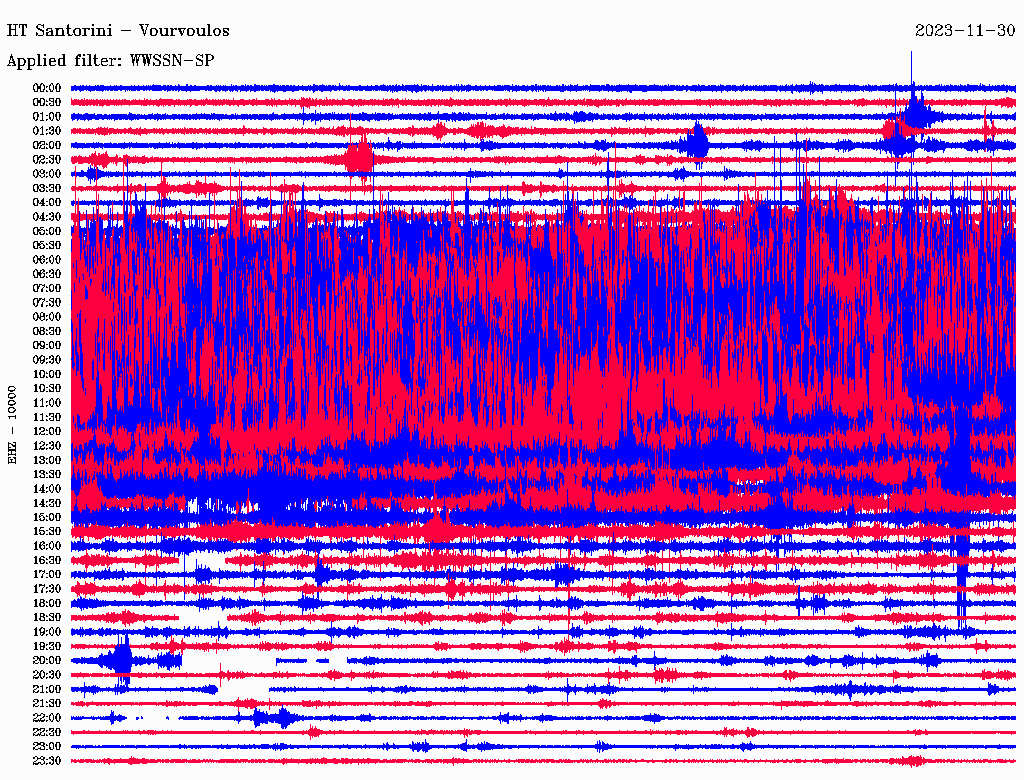
Task: Click the 17:00 time label
Action: point(47,574)
